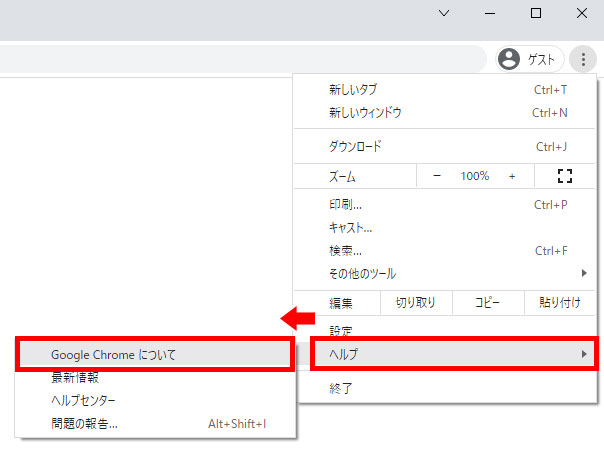Open 設定 from the menu
Screen dimensions: 604x455
[444, 330]
